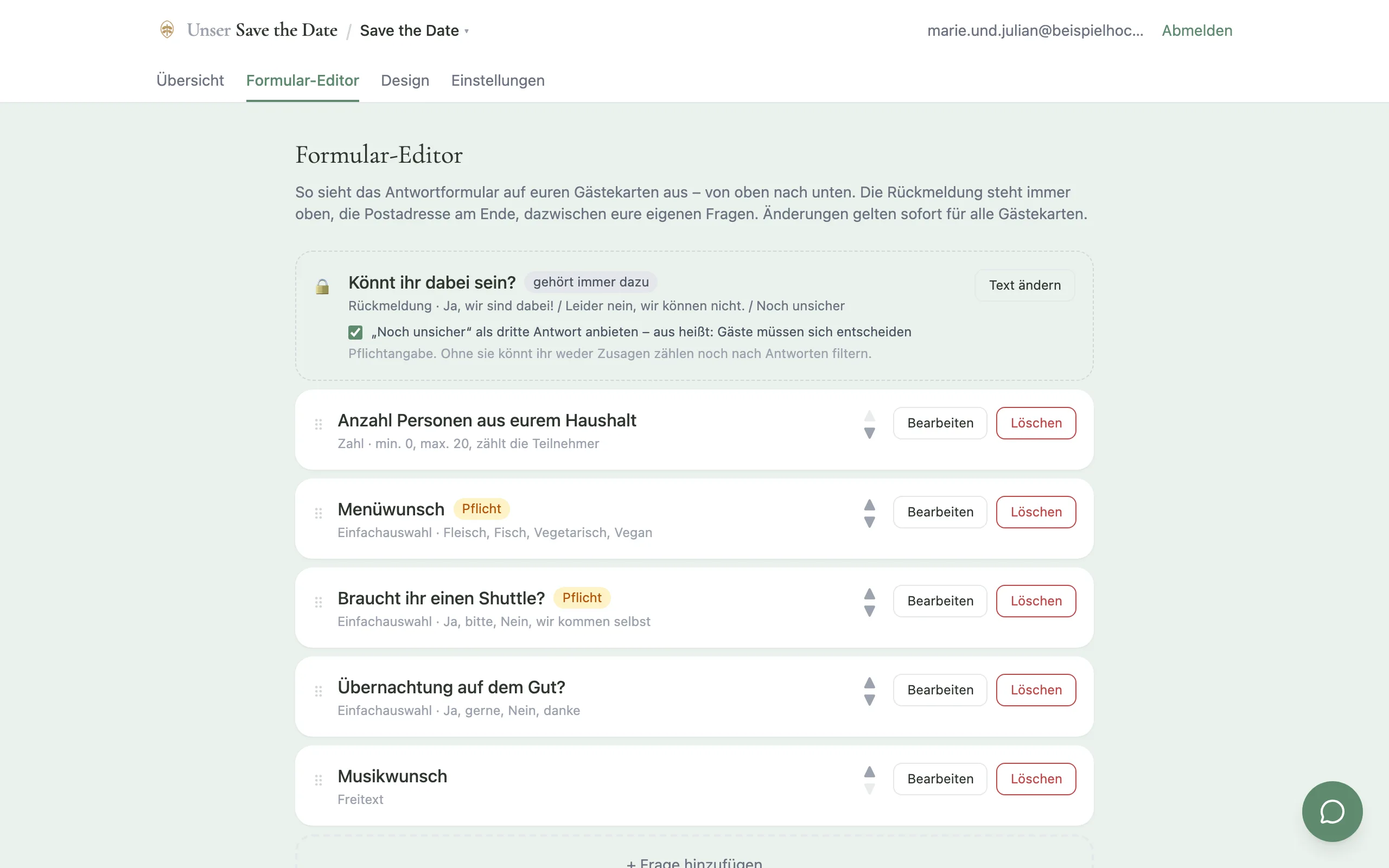This screenshot has width=1389, height=868.
Task: Click the Pflicht badge on Menüwunsch
Action: 482,509
